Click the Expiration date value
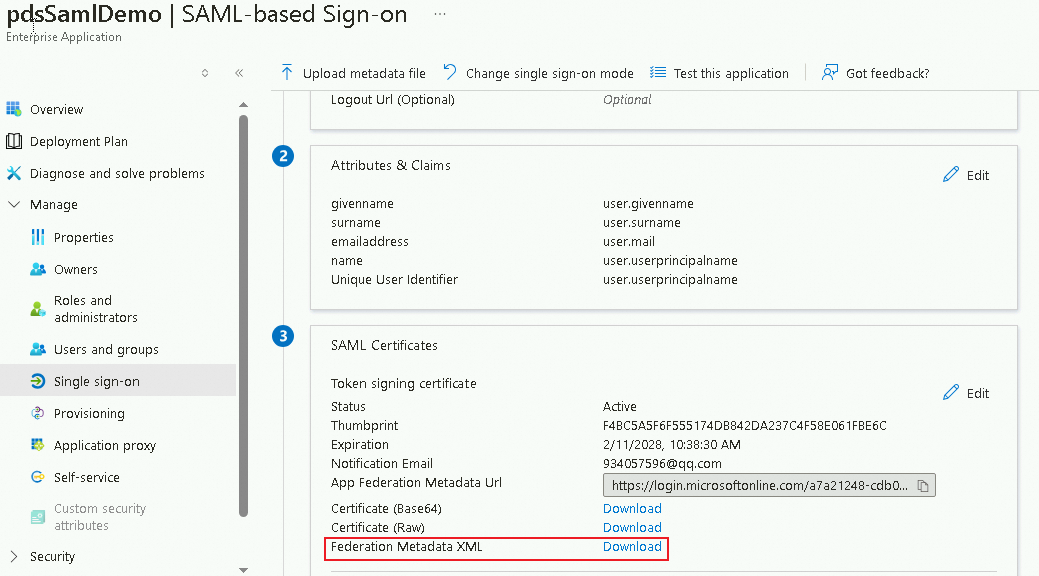Image resolution: width=1039 pixels, height=576 pixels. [671, 445]
